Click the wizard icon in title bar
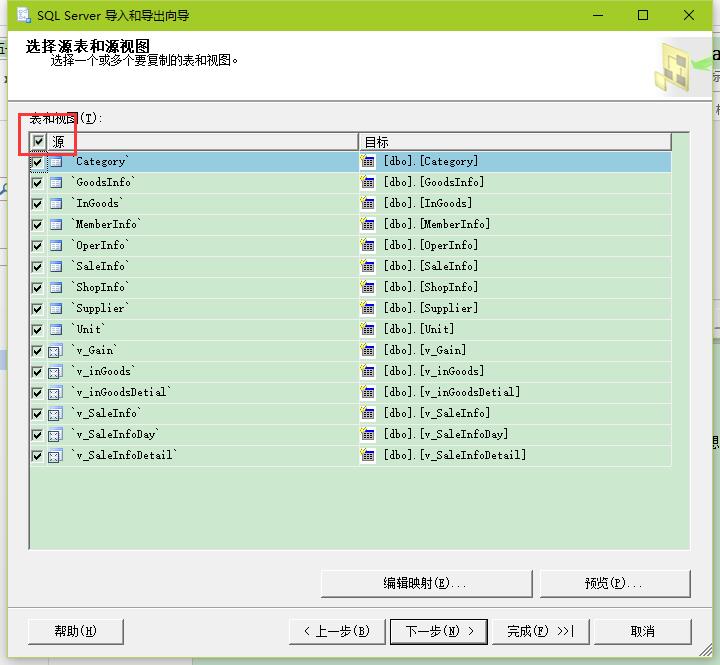 tap(24, 15)
